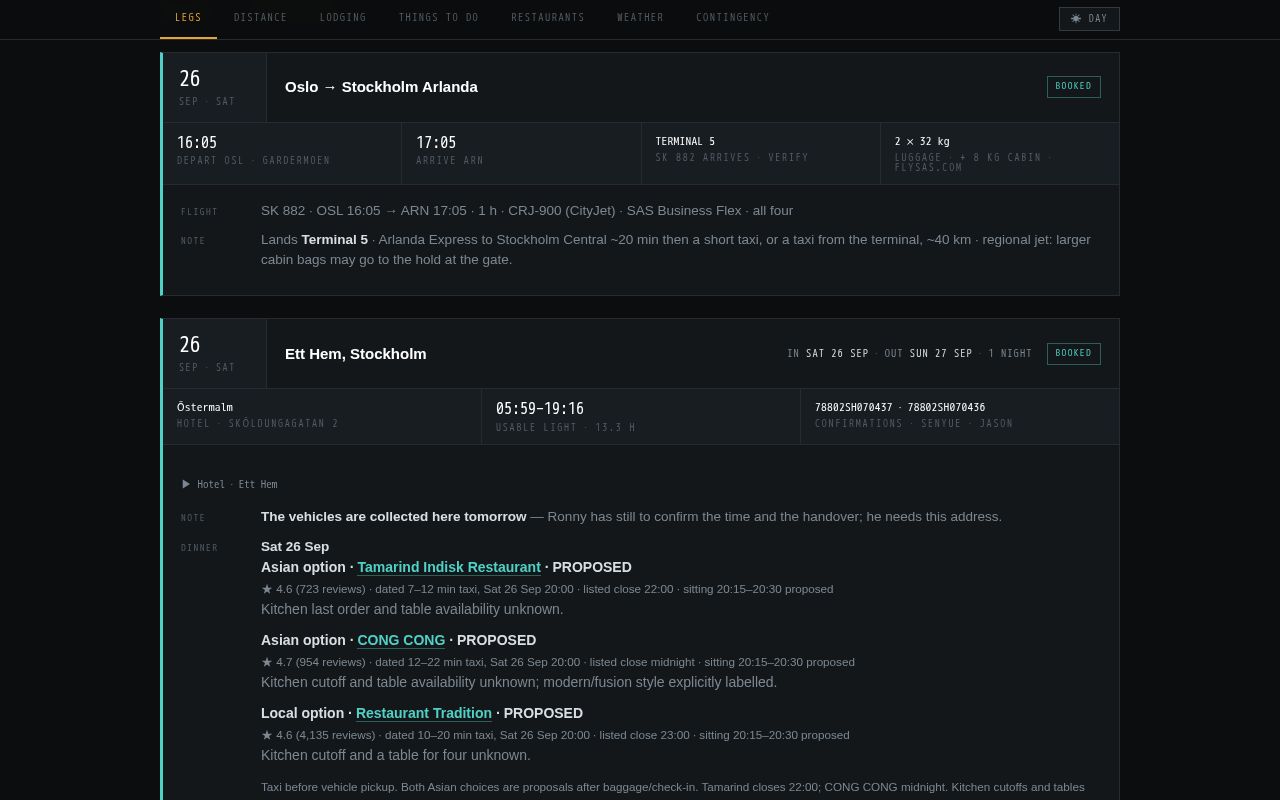Click the vehicles collected tomorrow note
Screen dimensions: 1280x800
(x=631, y=517)
